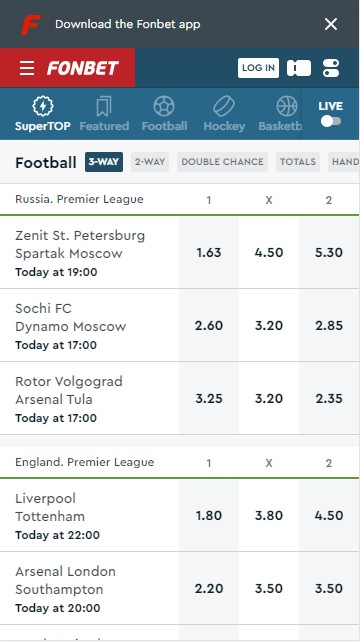Choose the Hockey puck icon
Screen dimensions: 360x642
click(224, 106)
